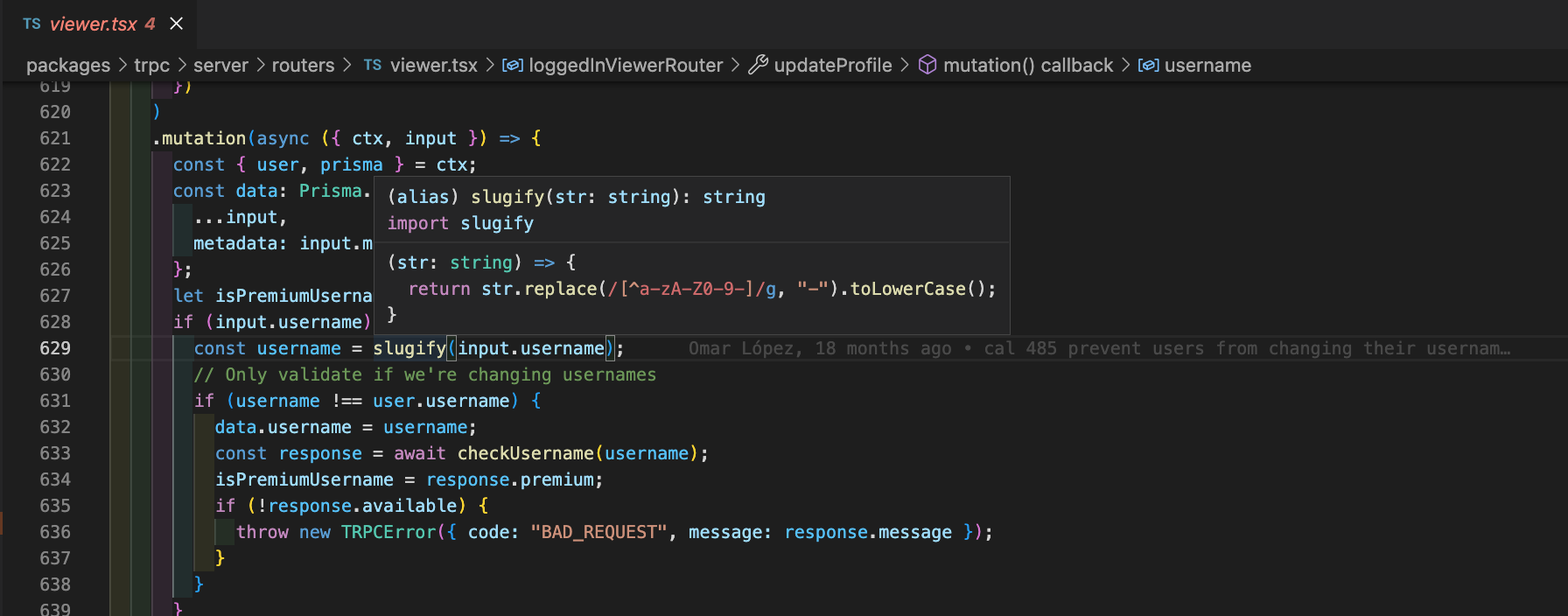The height and width of the screenshot is (616, 1568).
Task: Click the variable icon beside loggedInViewerRouter
Action: [513, 66]
